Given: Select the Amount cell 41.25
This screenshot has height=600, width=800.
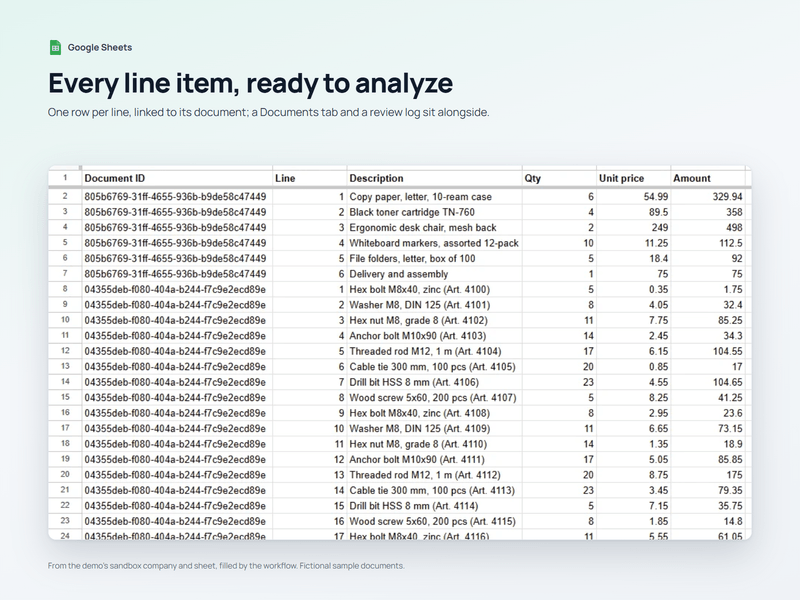Looking at the screenshot, I should [708, 398].
